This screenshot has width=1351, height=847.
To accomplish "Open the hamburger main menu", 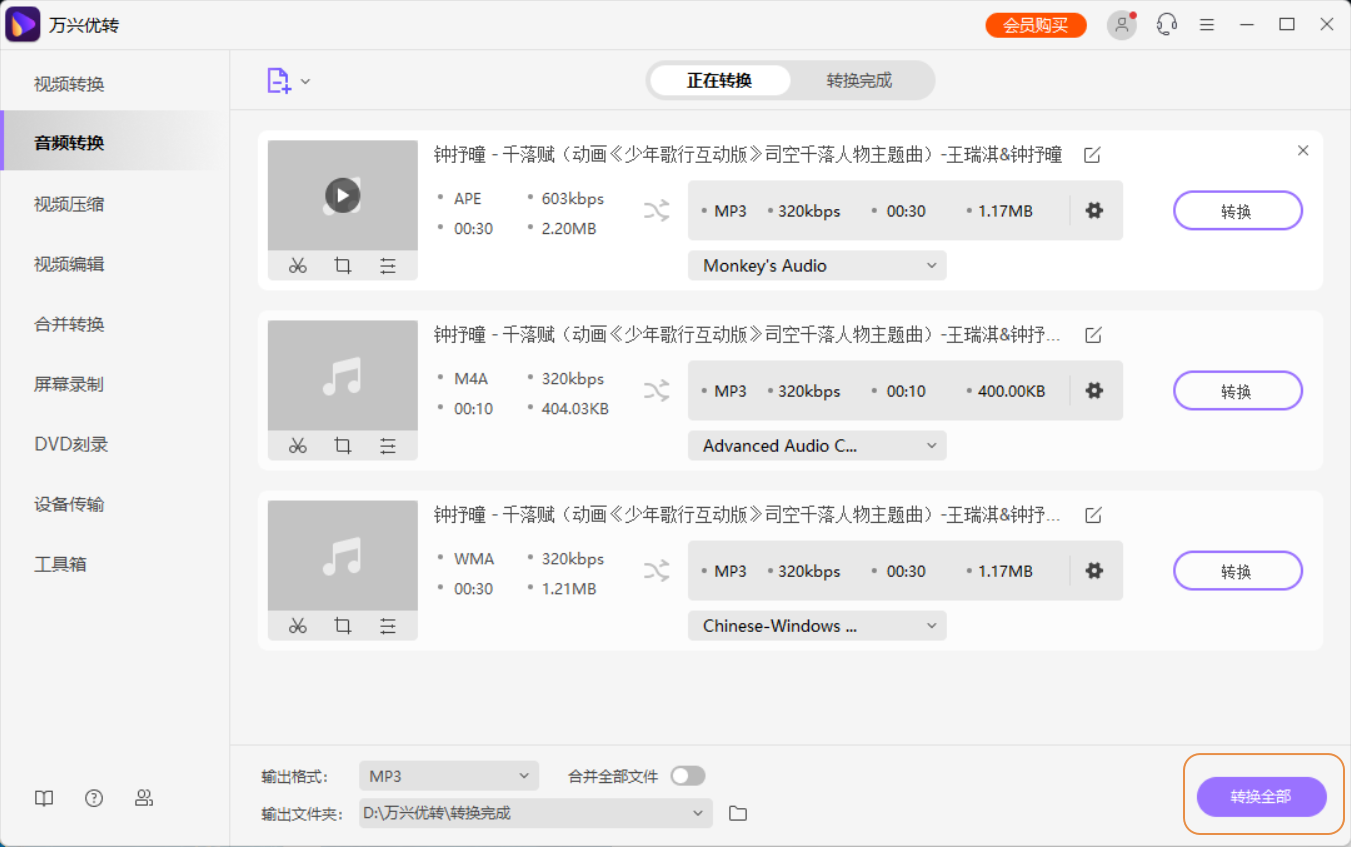I will (x=1207, y=25).
